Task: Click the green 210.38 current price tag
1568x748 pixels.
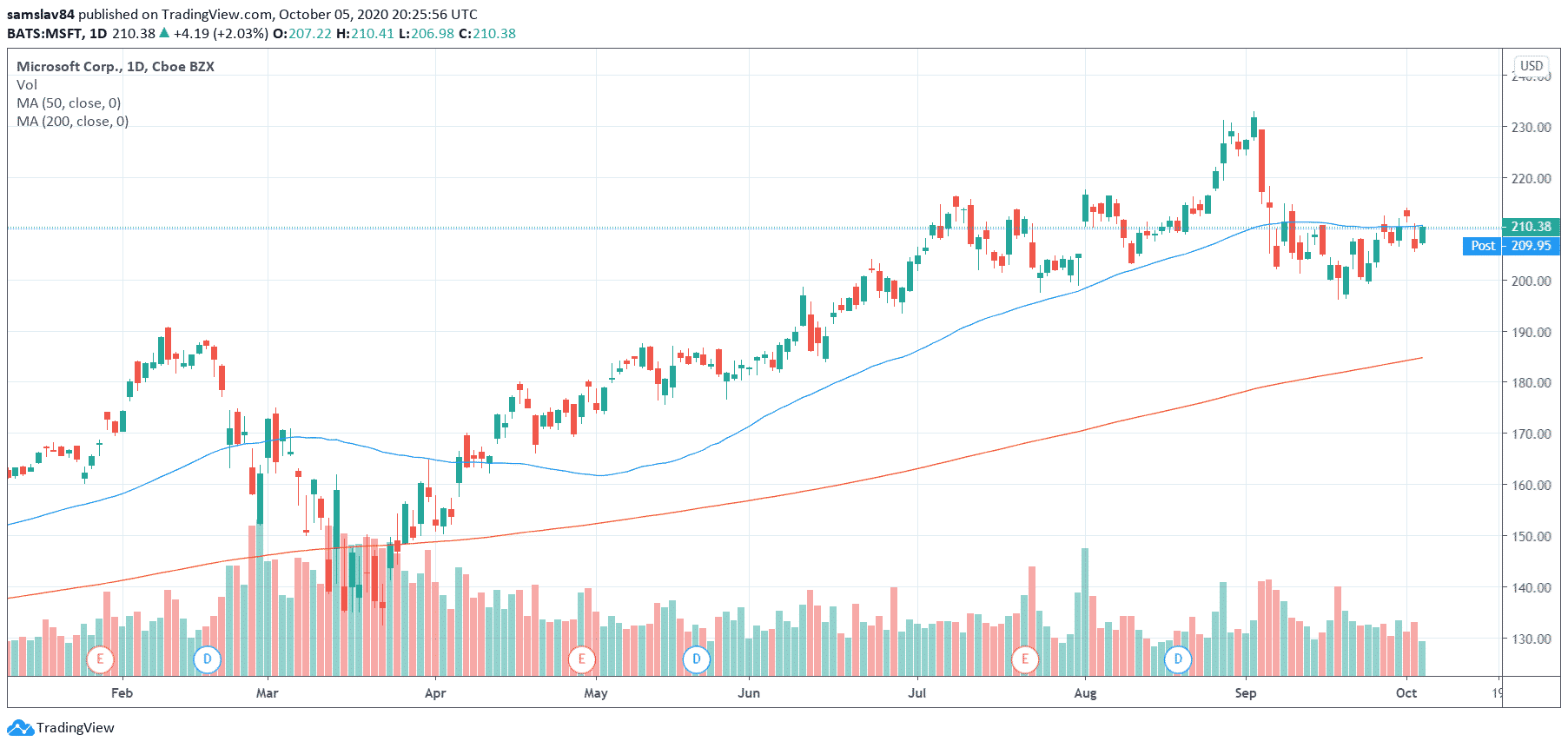Action: (1530, 227)
